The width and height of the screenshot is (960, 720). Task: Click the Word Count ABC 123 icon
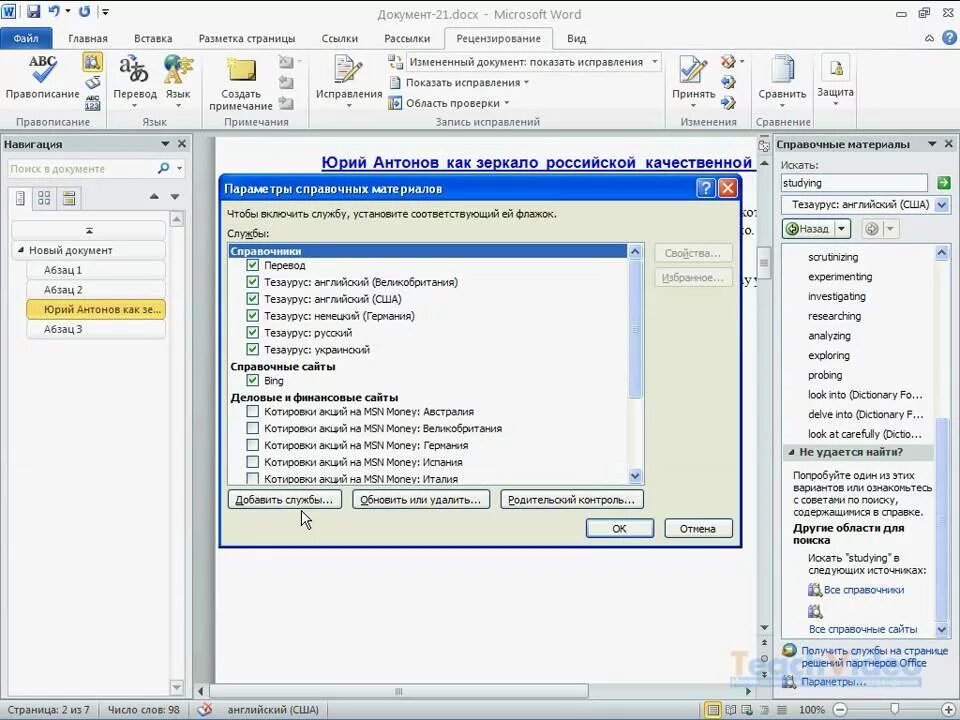92,102
